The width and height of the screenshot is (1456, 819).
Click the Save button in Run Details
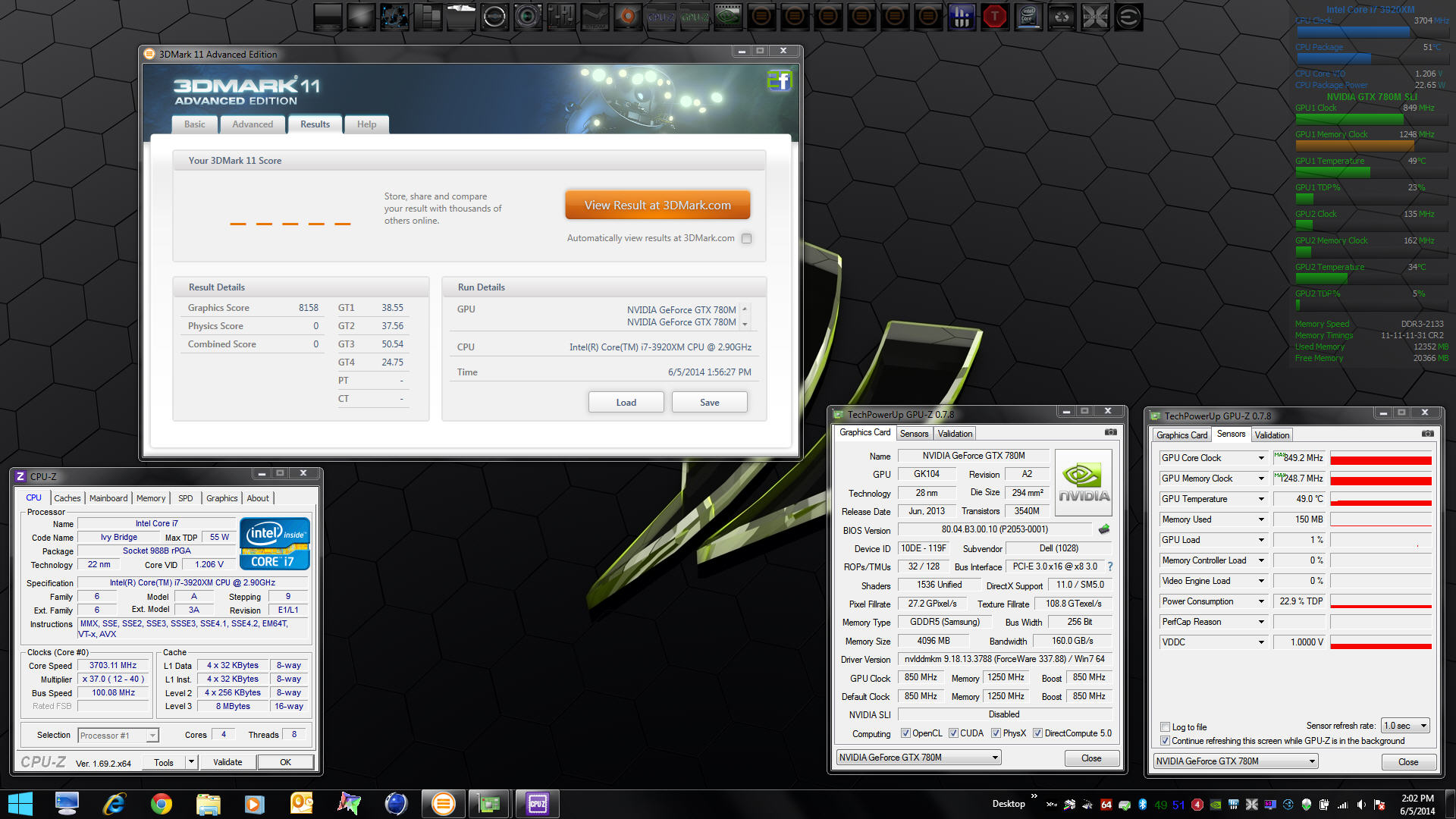(709, 403)
